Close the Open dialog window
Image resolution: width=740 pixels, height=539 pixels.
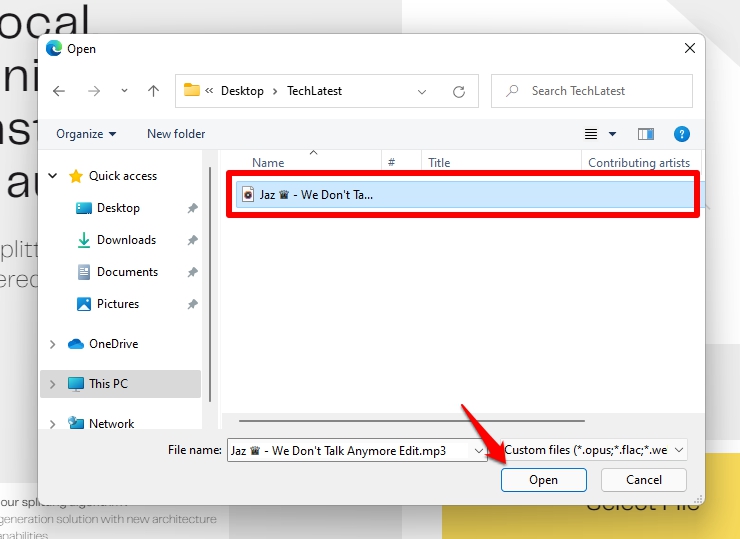[690, 48]
